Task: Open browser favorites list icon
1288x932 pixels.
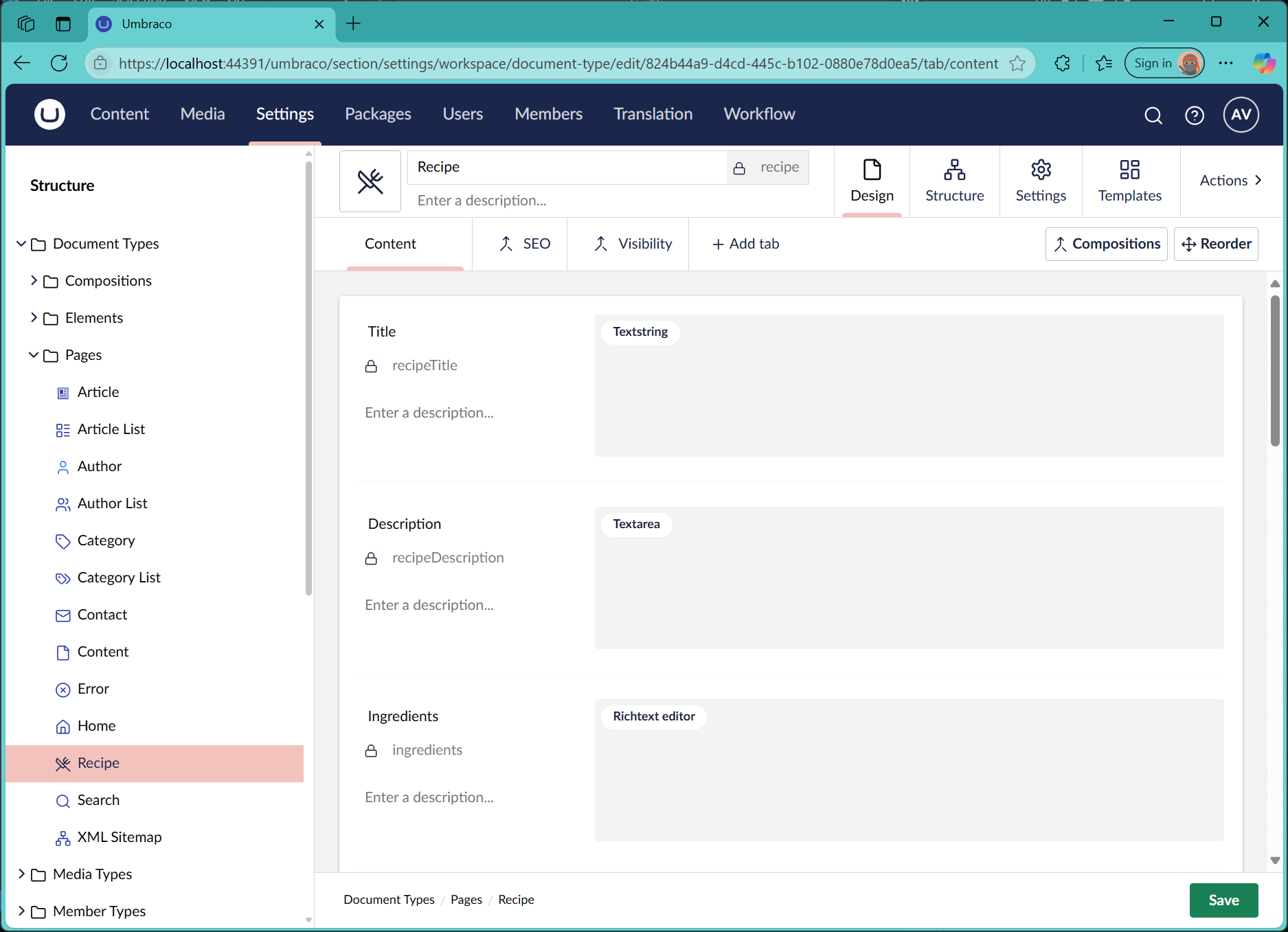Action: [1104, 63]
